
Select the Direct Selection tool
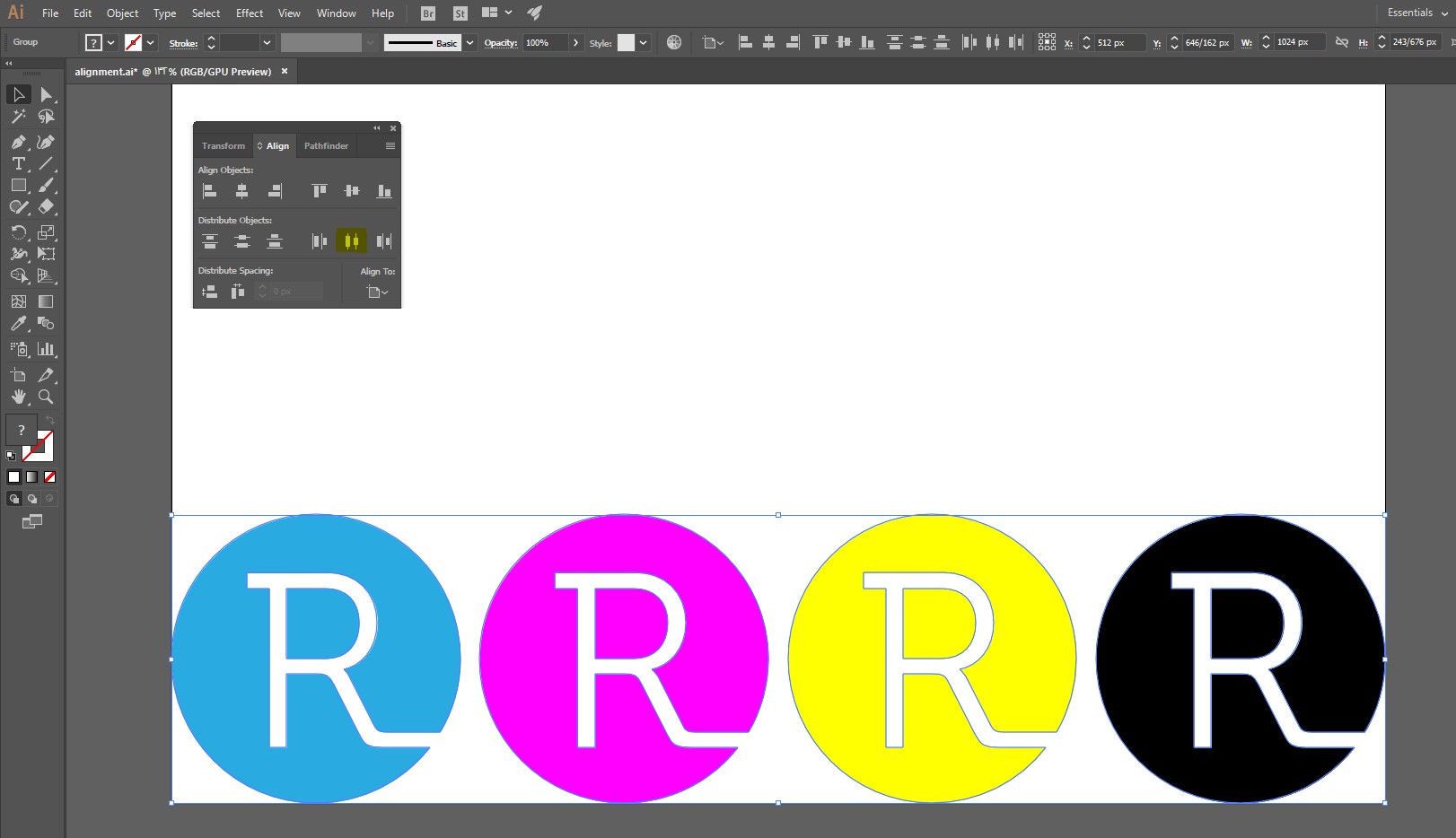tap(46, 95)
